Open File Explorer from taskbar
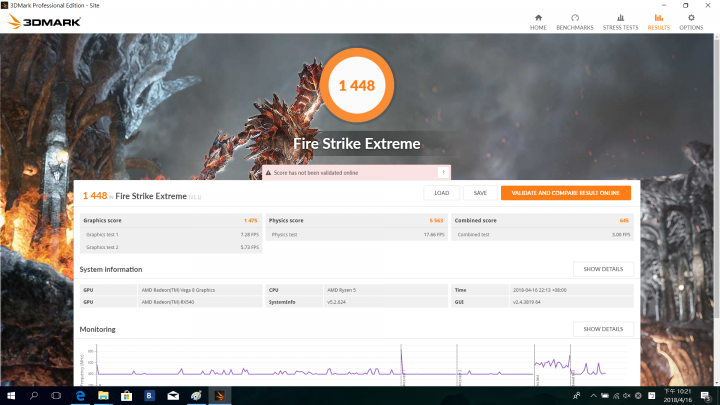Screen dimensions: 720x405 (x=103, y=396)
